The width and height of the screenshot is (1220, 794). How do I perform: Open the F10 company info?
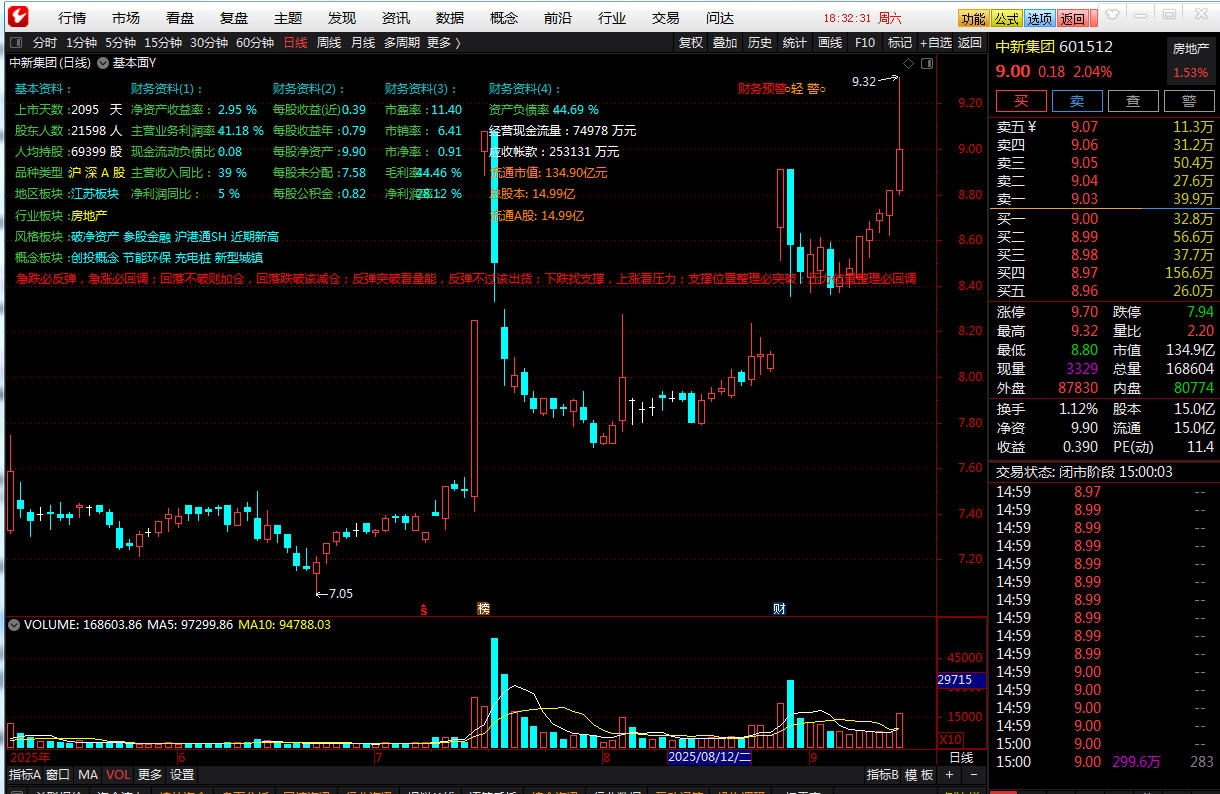coord(865,43)
